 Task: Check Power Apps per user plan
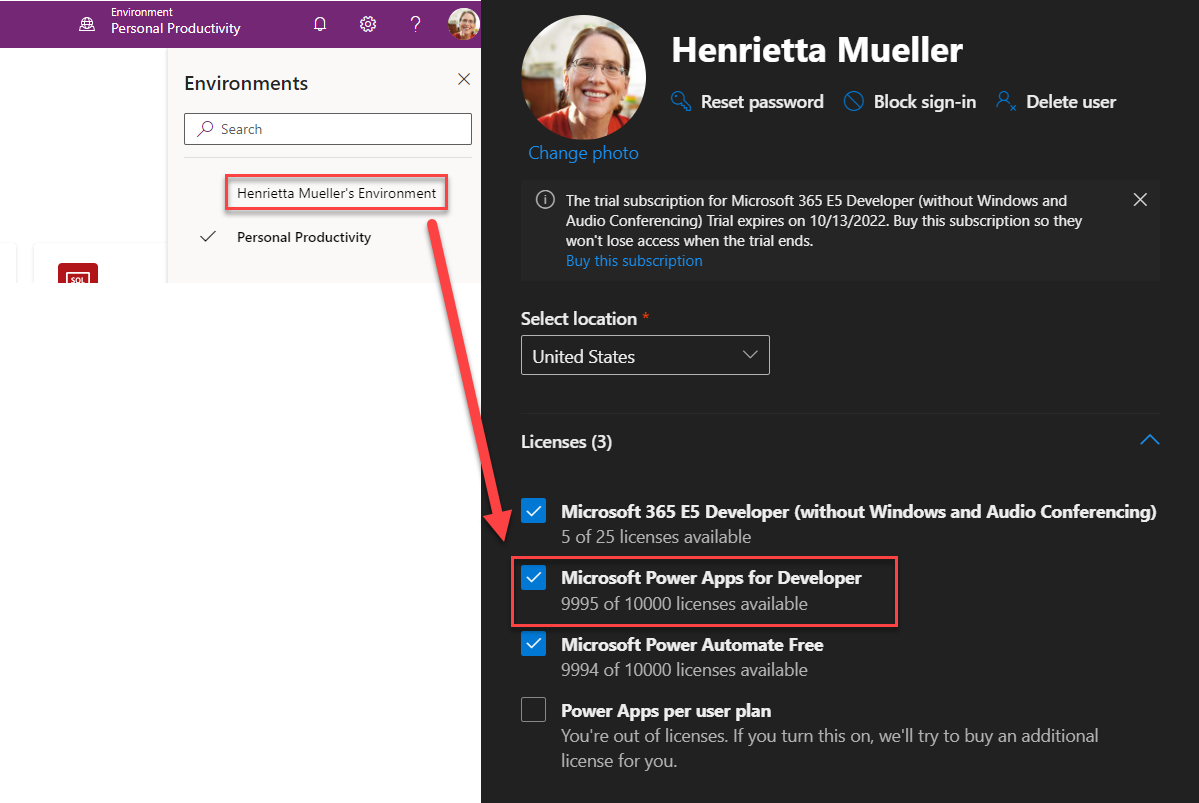pos(534,710)
